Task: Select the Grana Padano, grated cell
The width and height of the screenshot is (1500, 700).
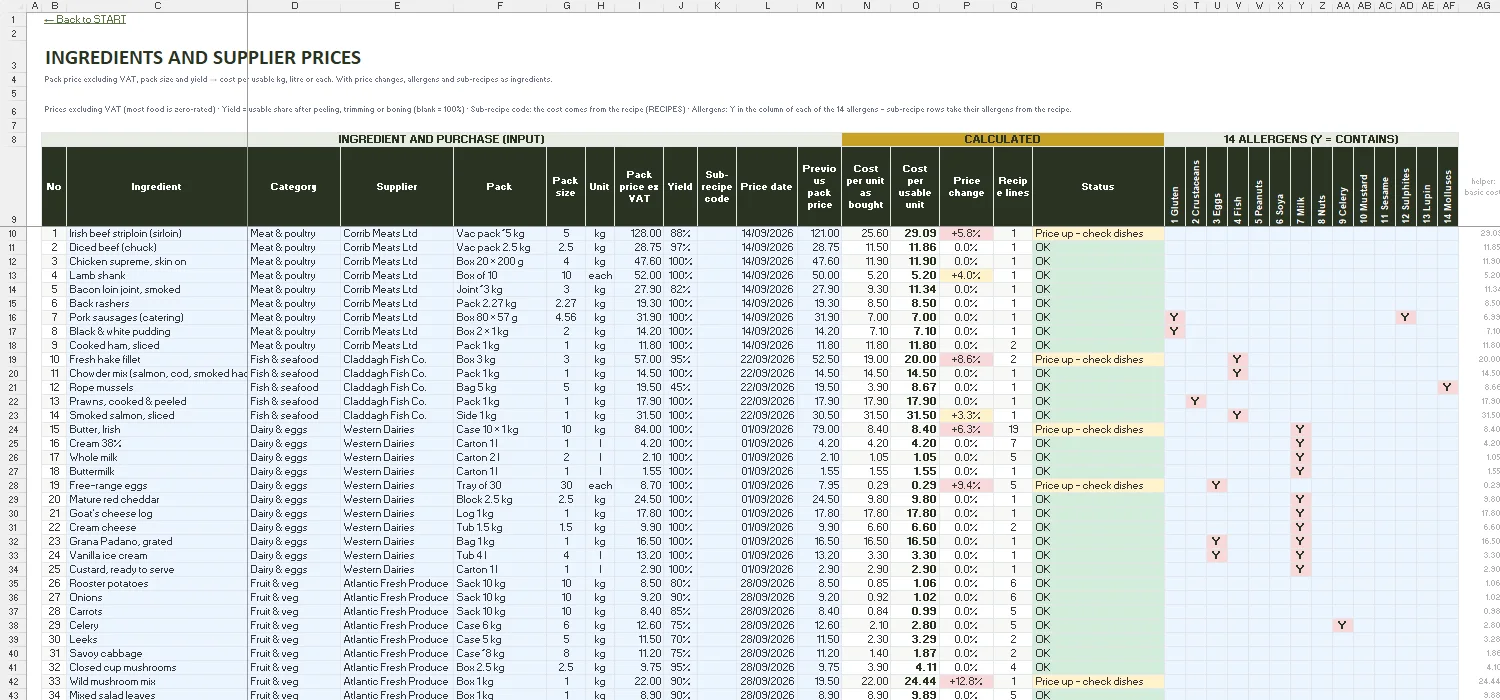Action: click(156, 541)
